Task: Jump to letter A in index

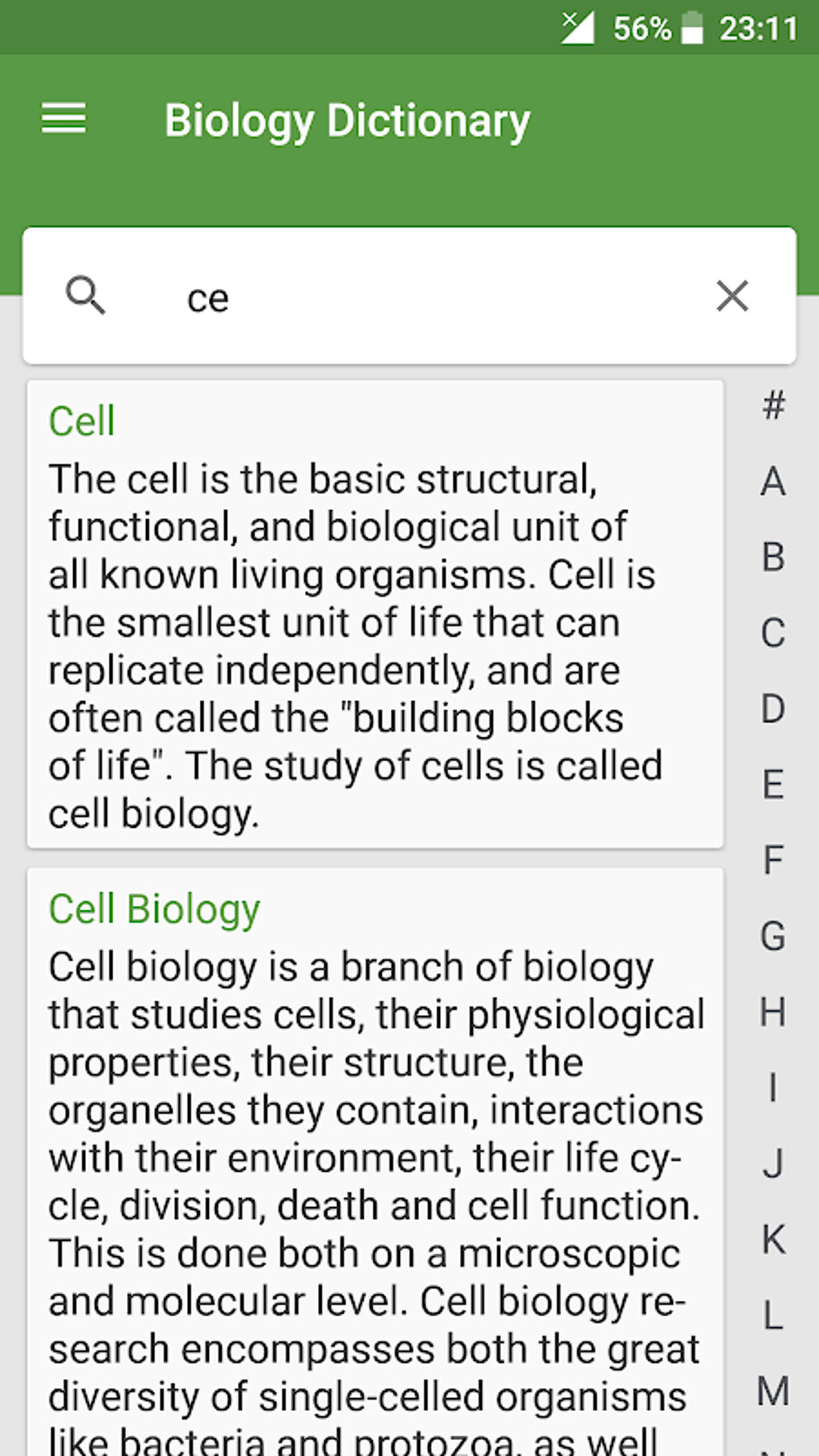Action: pos(772,482)
